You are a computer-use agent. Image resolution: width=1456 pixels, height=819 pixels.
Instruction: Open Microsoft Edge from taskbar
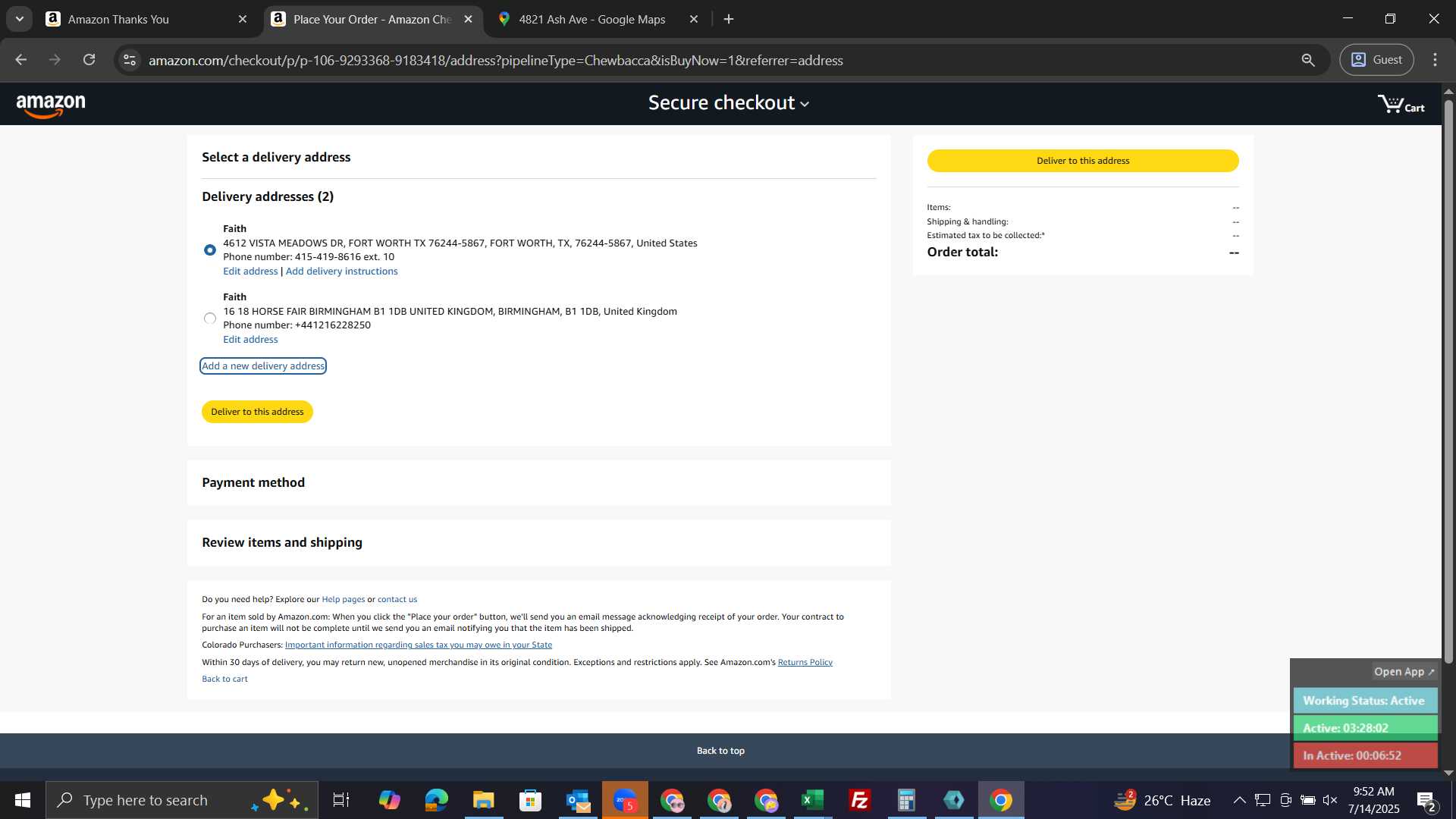coord(437,800)
